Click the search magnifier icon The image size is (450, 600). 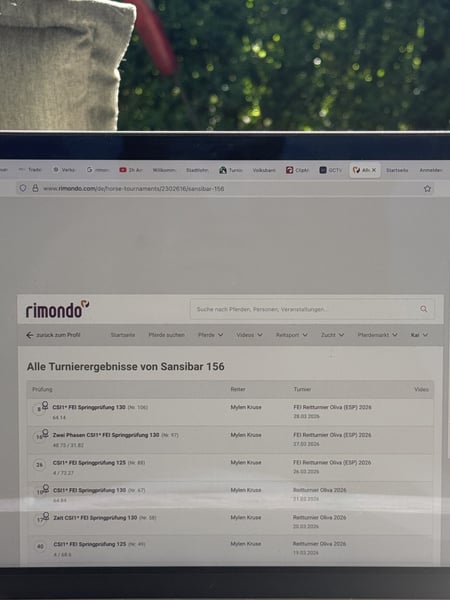tap(424, 309)
